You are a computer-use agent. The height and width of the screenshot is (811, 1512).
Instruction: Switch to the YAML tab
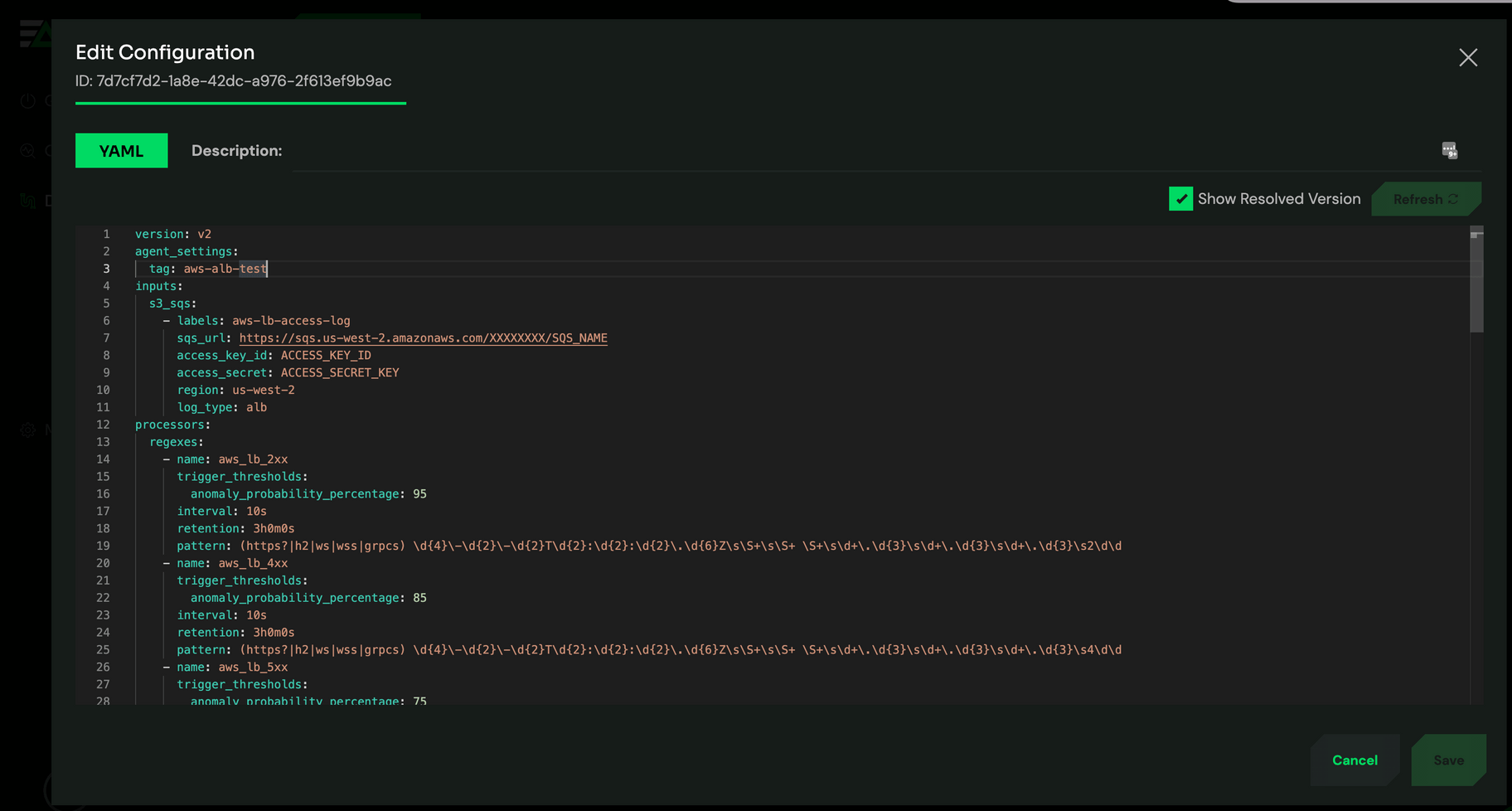point(121,151)
